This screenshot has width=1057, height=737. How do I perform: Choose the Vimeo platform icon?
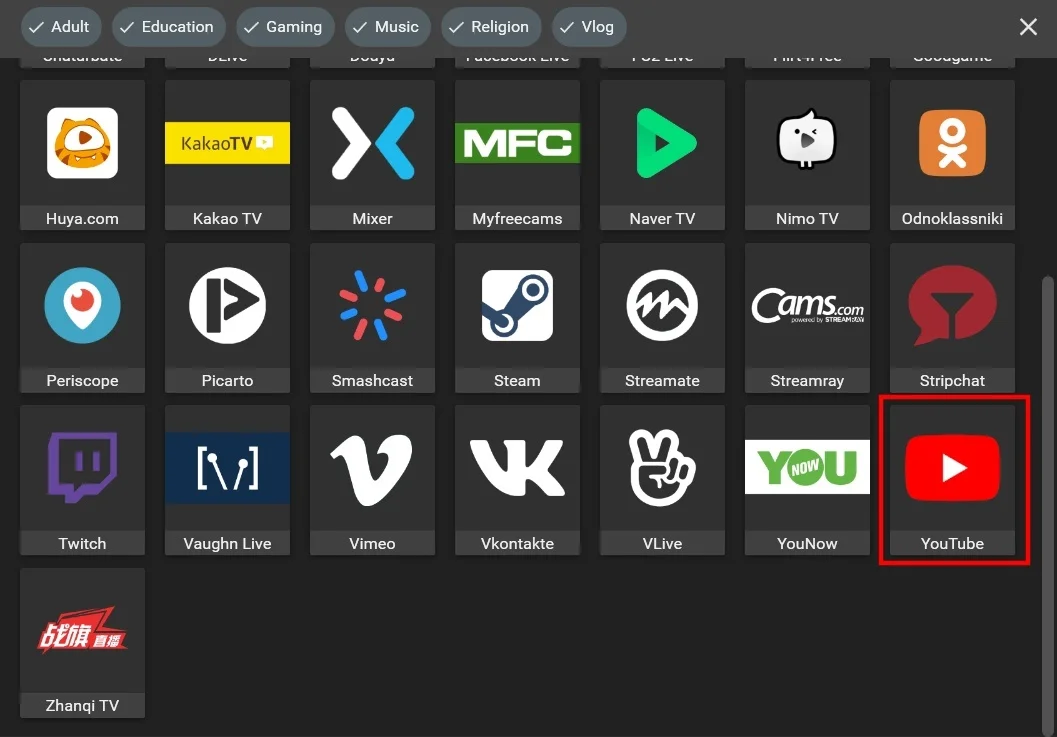(372, 480)
